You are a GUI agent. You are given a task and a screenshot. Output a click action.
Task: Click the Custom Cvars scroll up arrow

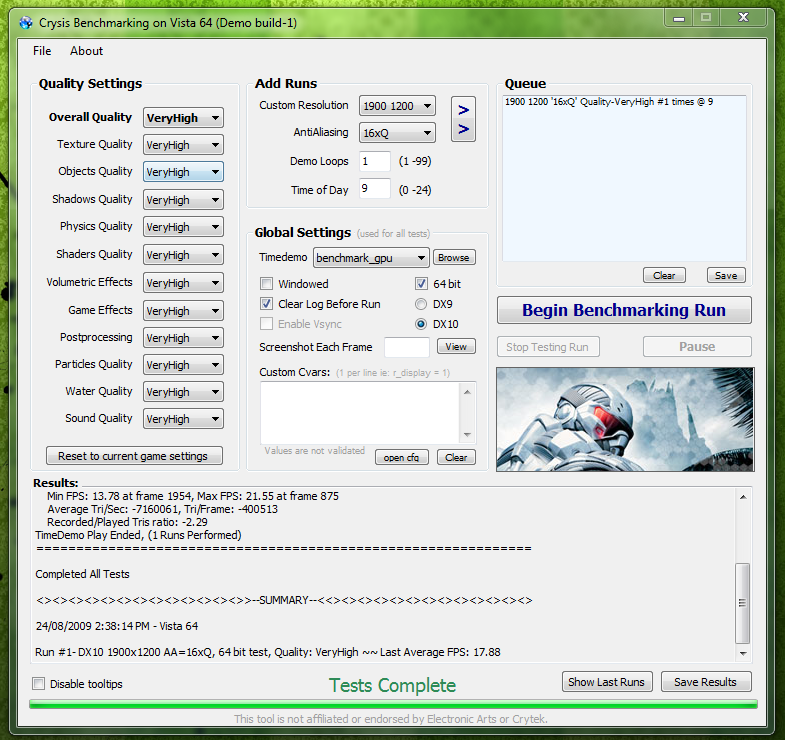467,392
